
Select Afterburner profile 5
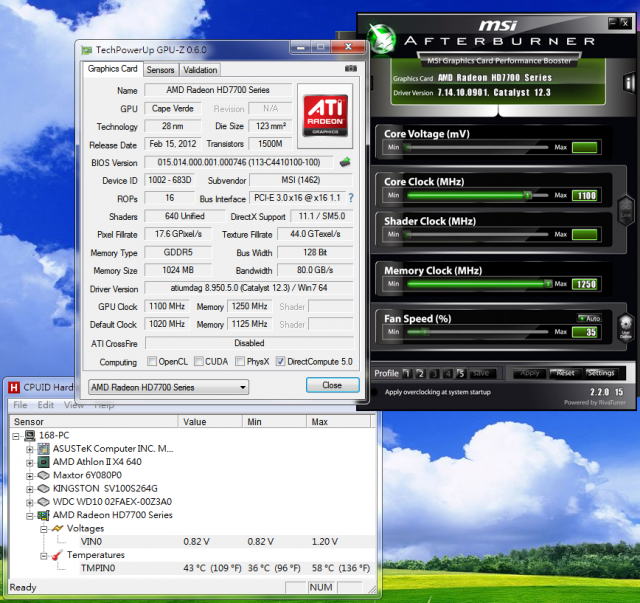461,373
